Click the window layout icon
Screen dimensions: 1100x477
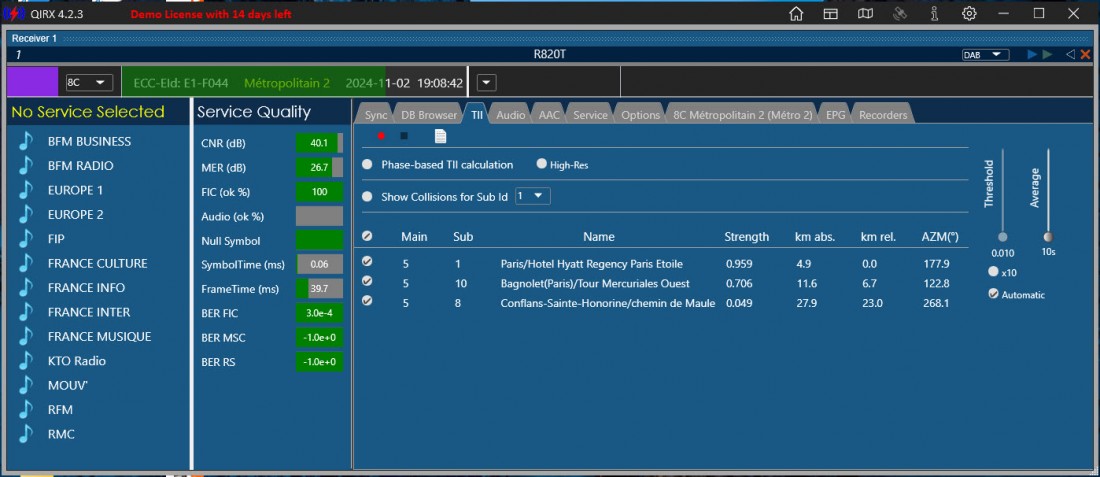(831, 13)
